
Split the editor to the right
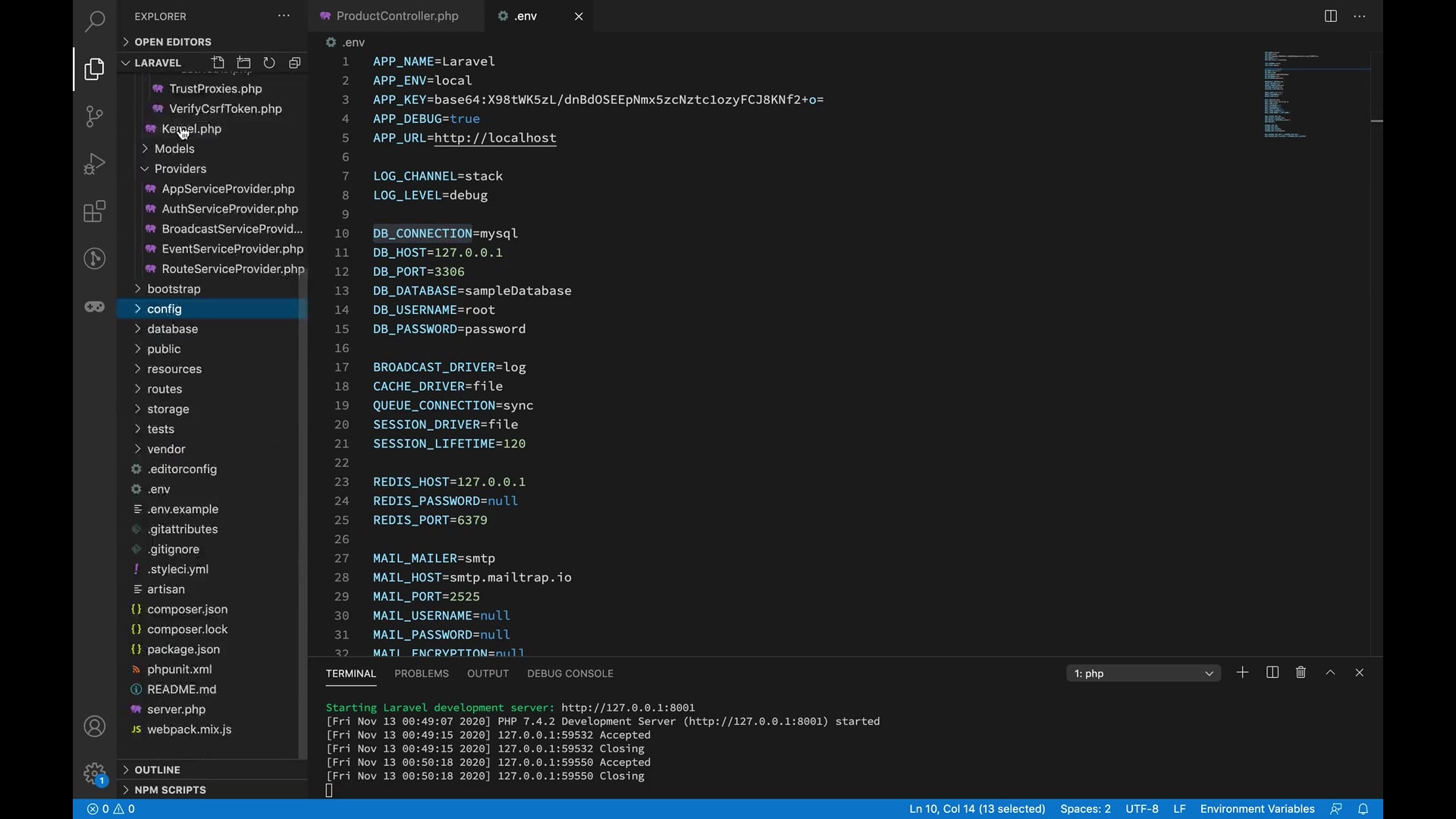tap(1330, 16)
